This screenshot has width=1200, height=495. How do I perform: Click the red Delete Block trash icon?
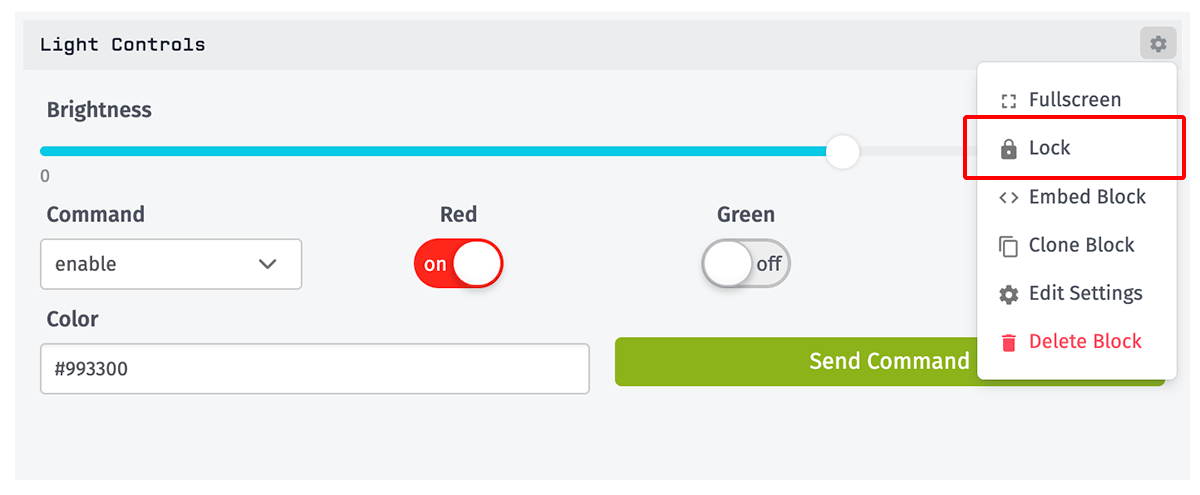1009,342
